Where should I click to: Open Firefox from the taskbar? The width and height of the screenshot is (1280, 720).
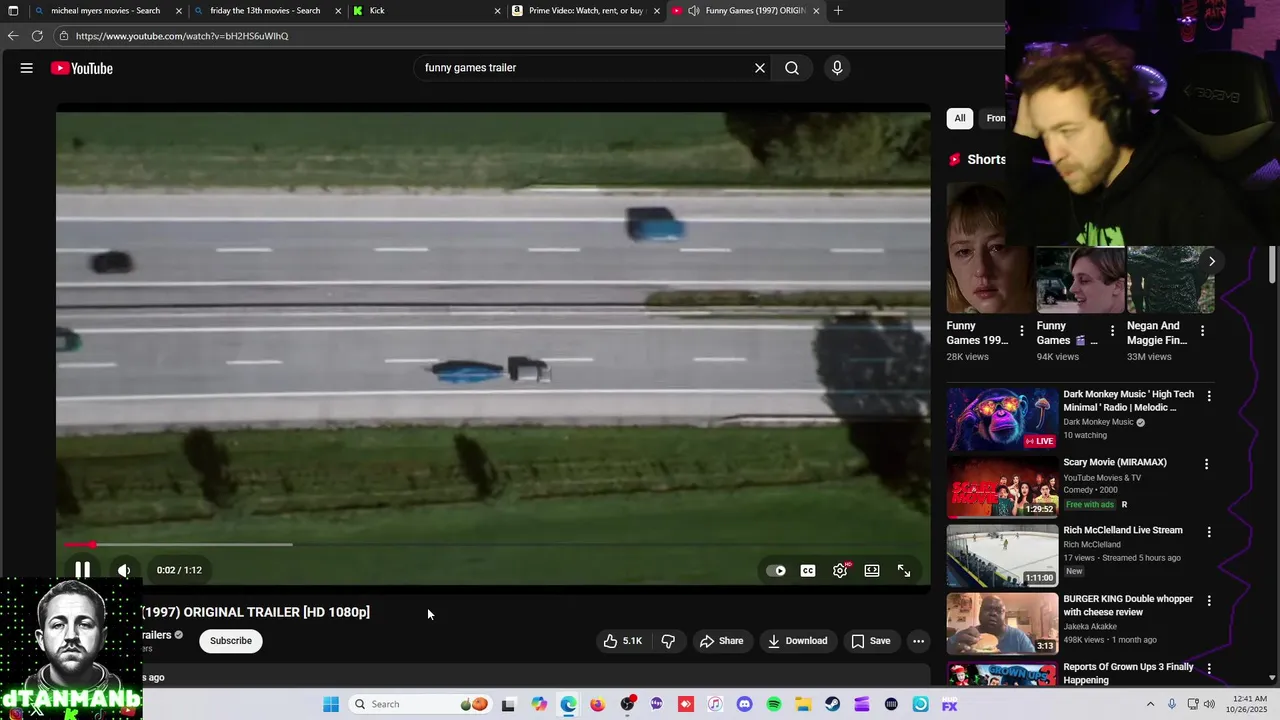pos(598,704)
